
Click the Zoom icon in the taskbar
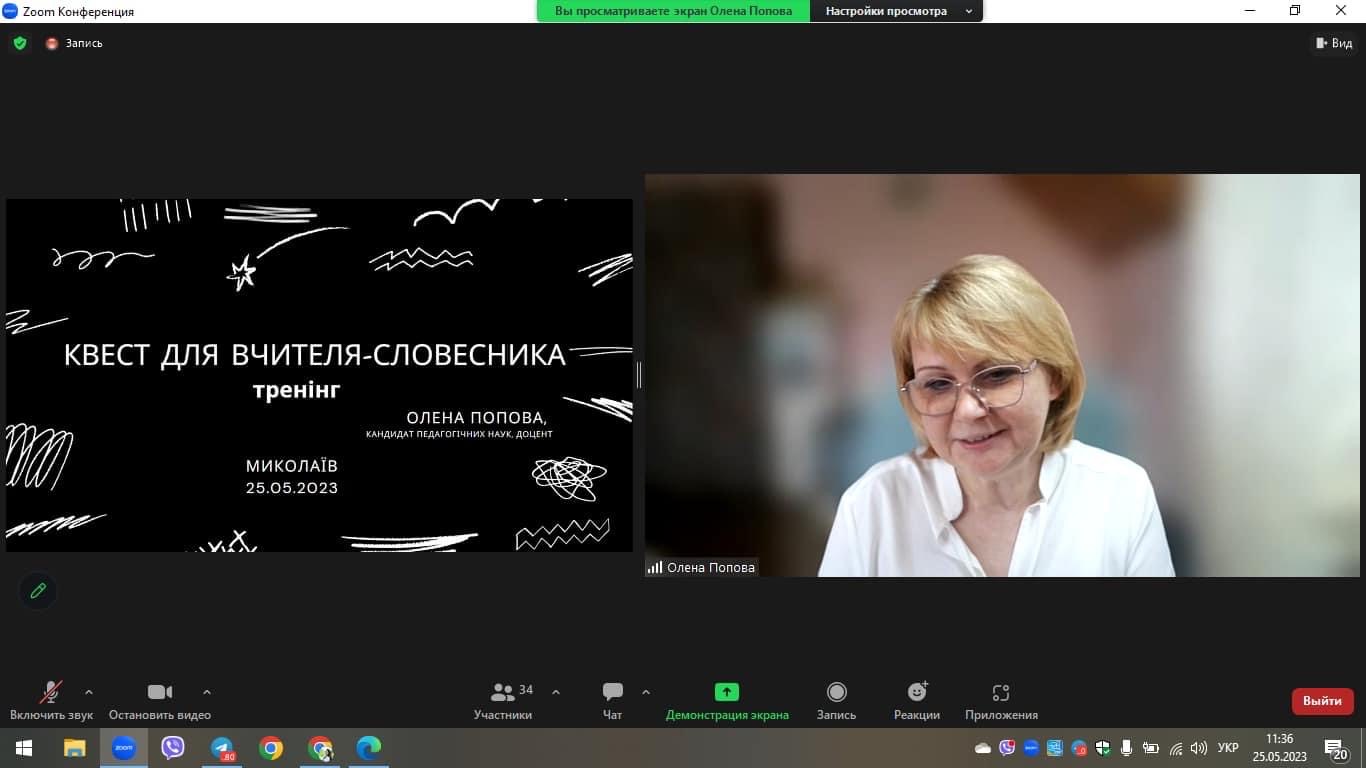click(x=123, y=748)
